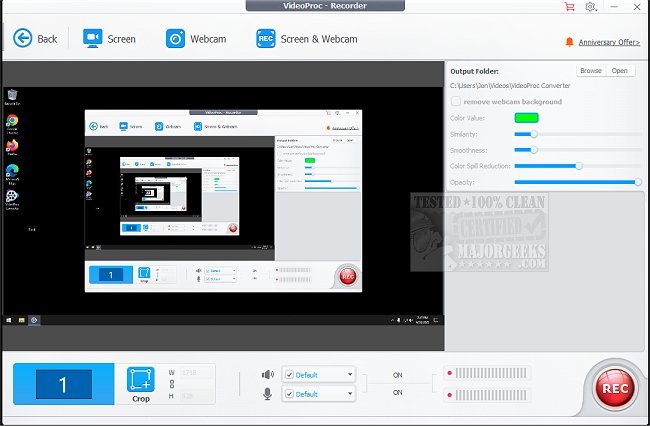
Task: Click the microphone icon
Action: coord(268,394)
